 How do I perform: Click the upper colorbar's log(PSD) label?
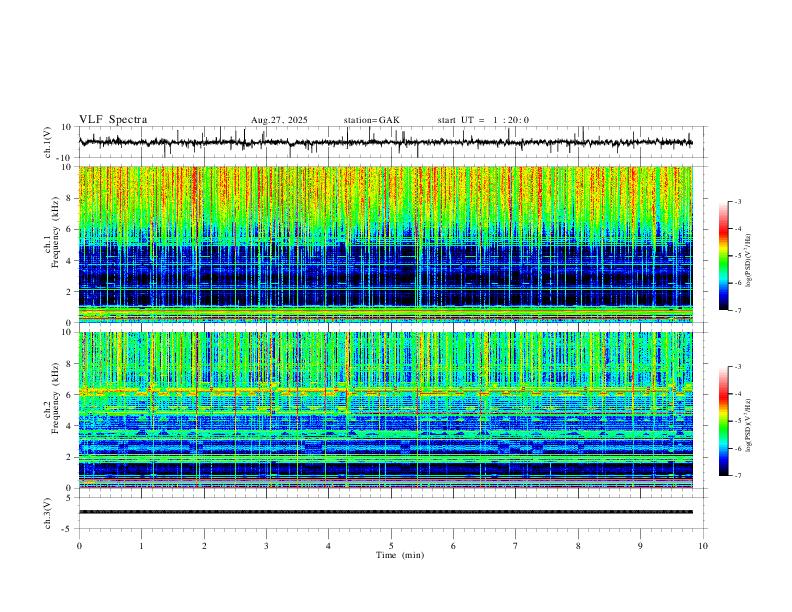tap(748, 261)
